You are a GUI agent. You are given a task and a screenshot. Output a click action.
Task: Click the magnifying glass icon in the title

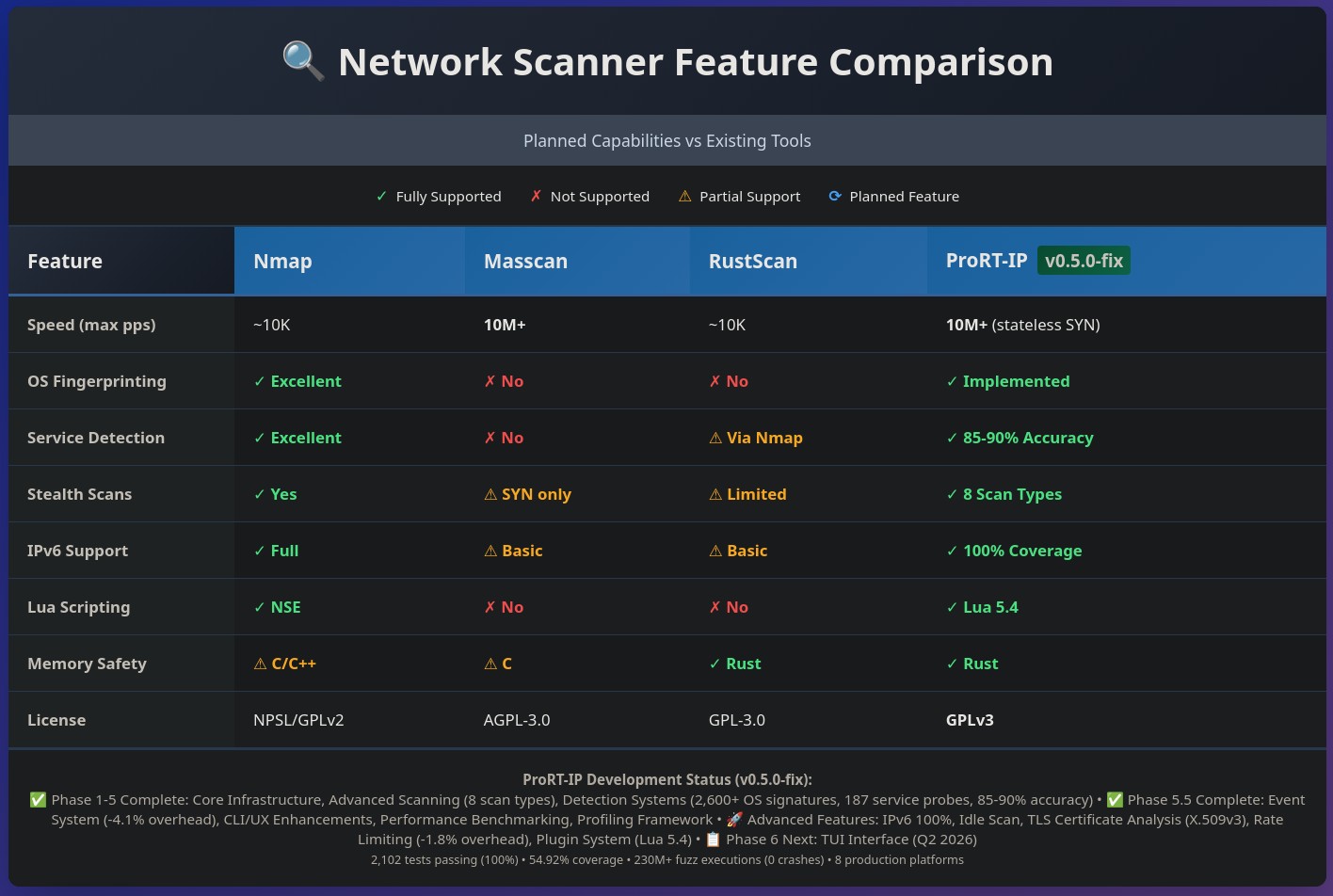(x=303, y=62)
